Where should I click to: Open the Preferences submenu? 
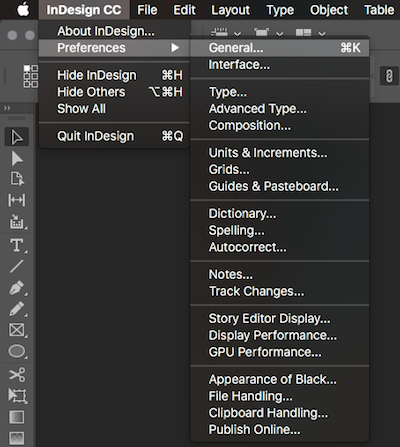click(114, 48)
